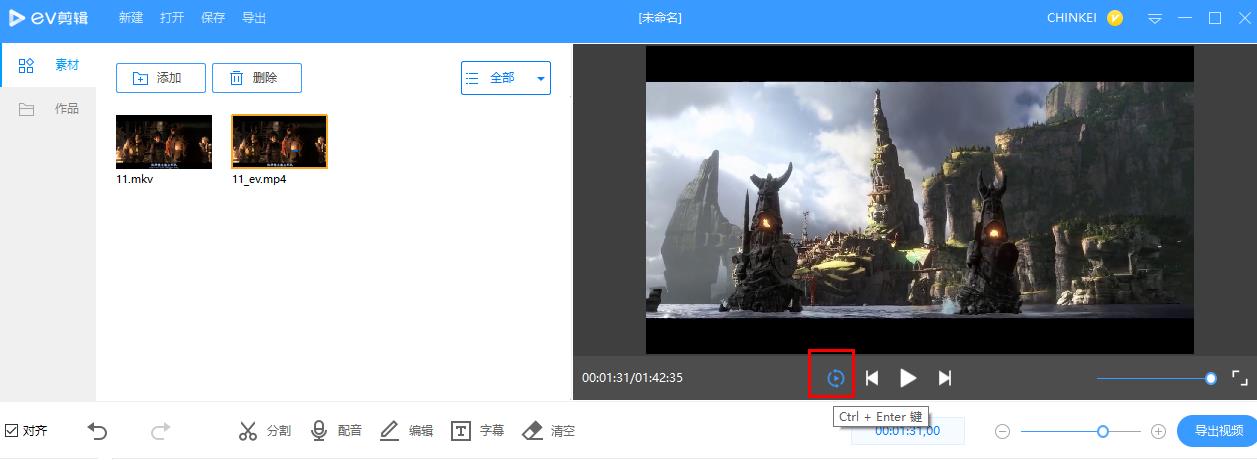
Task: Click the 添加 add material button
Action: click(161, 78)
